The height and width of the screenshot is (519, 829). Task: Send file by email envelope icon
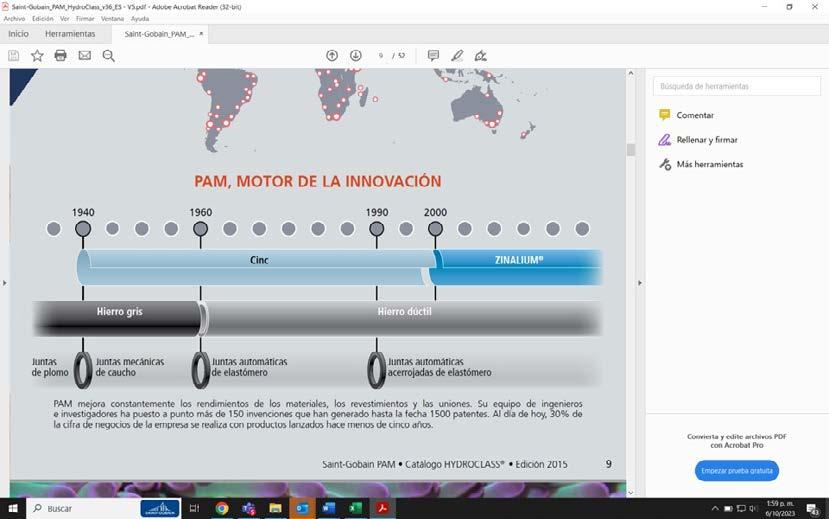85,55
